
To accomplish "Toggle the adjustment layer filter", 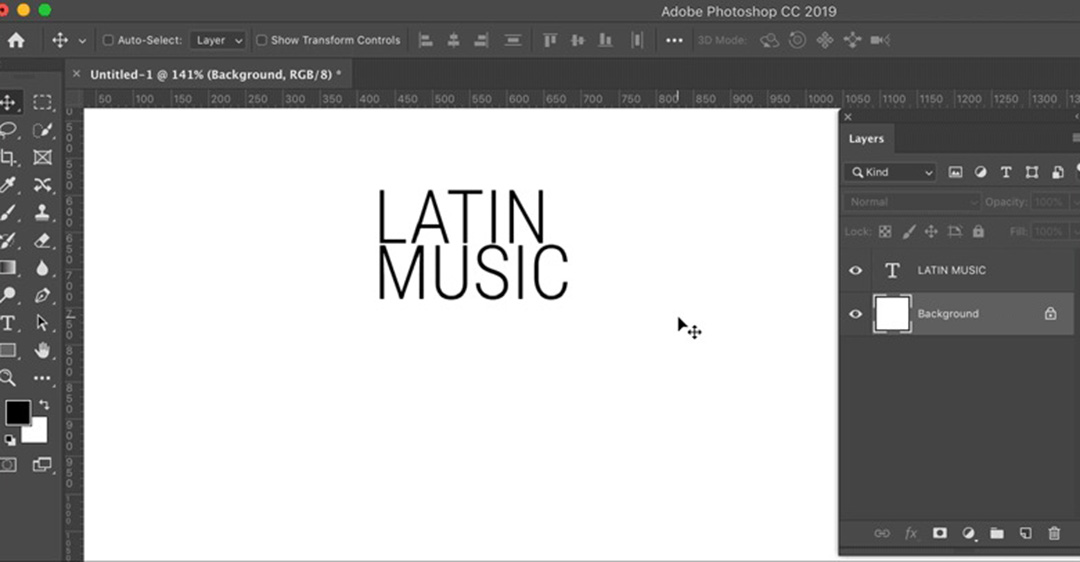I will coord(980,172).
